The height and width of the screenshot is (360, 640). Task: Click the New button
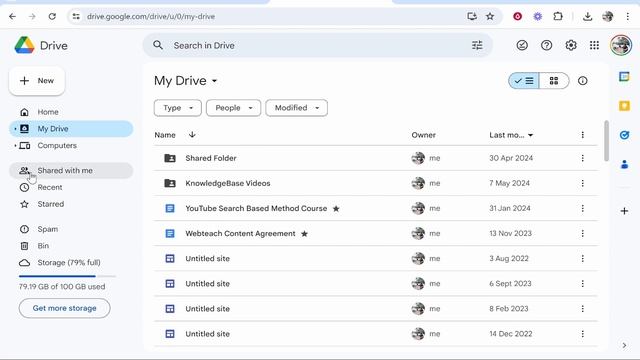pyautogui.click(x=37, y=81)
